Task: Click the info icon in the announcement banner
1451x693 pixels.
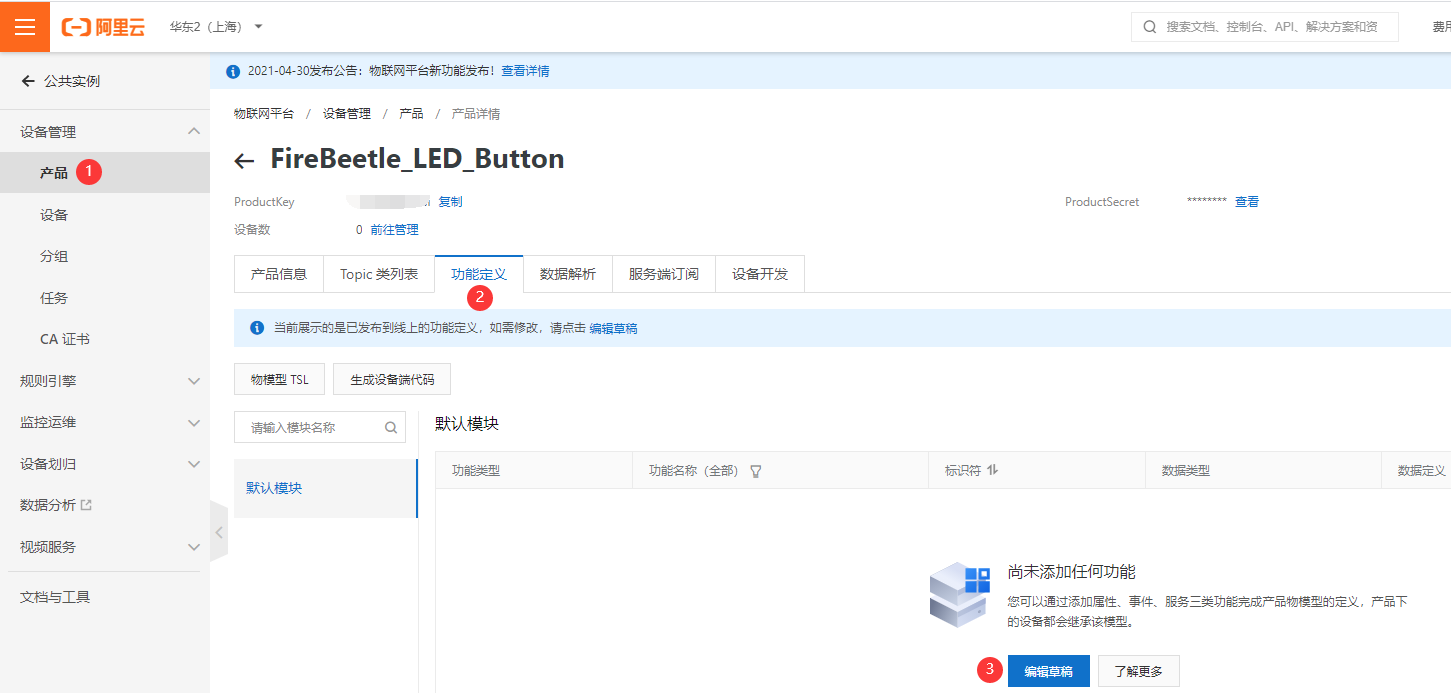Action: [233, 71]
